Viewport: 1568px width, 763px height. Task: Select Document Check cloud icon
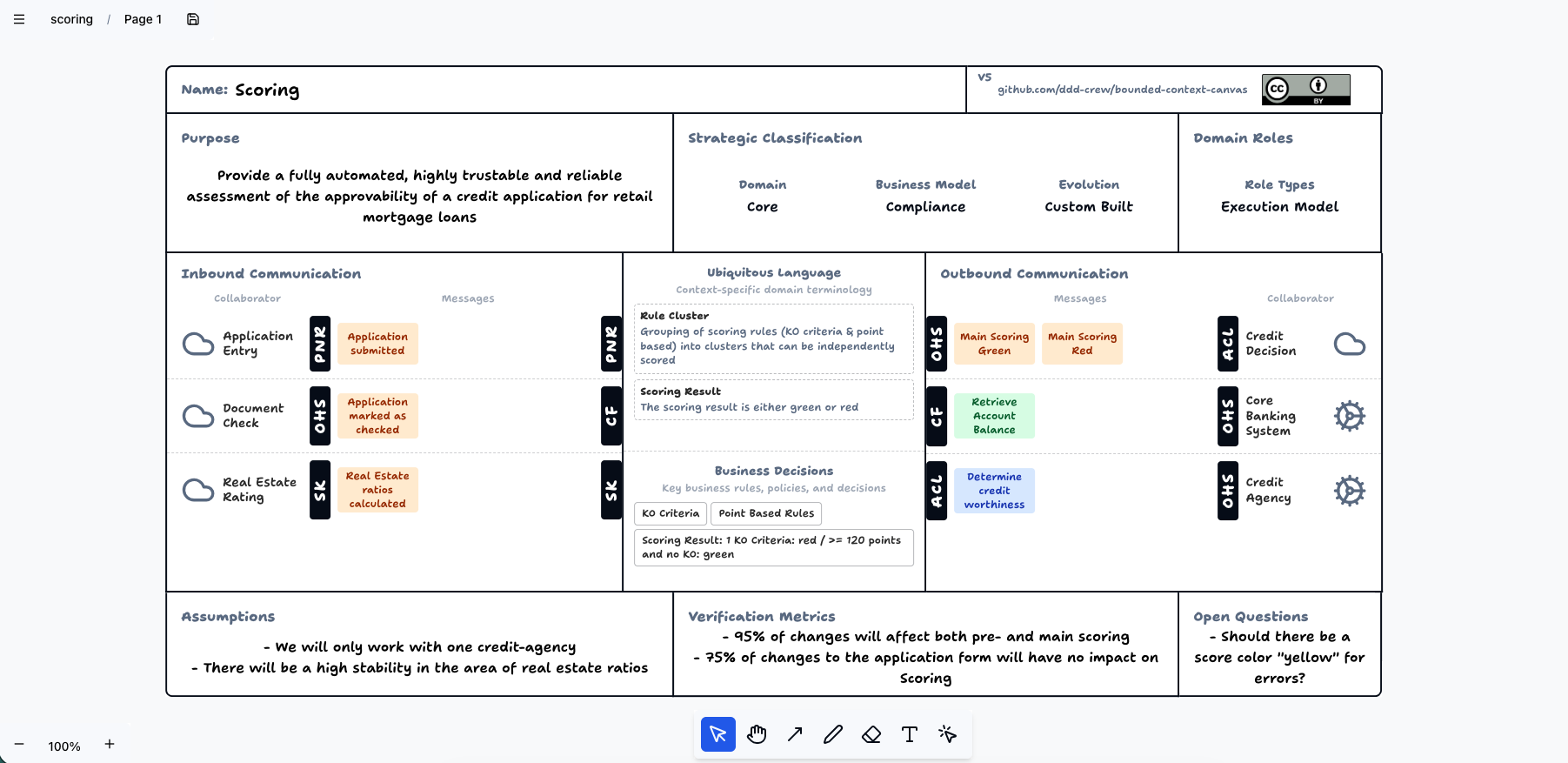click(198, 416)
